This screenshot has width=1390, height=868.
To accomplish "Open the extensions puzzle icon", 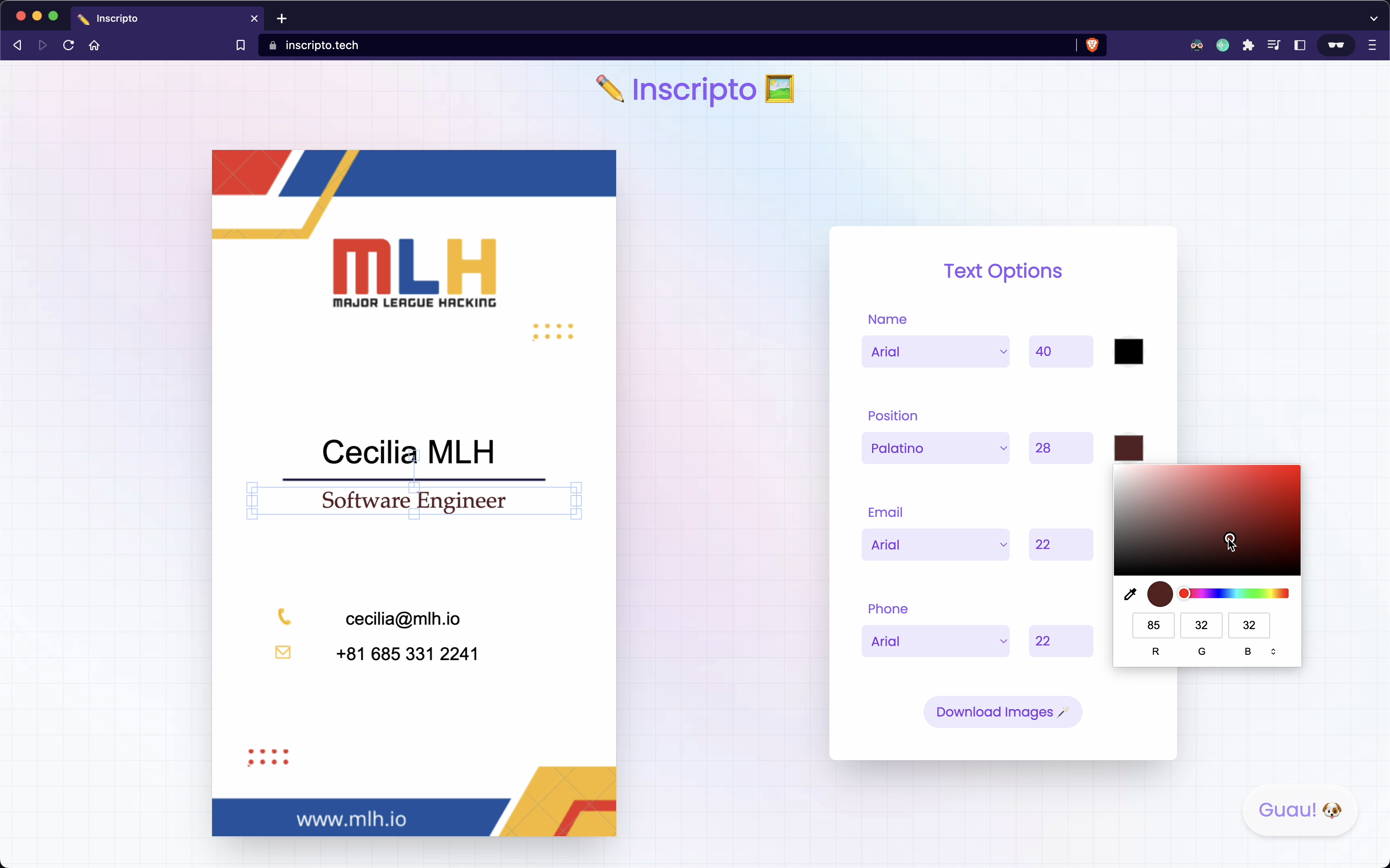I will [1248, 45].
